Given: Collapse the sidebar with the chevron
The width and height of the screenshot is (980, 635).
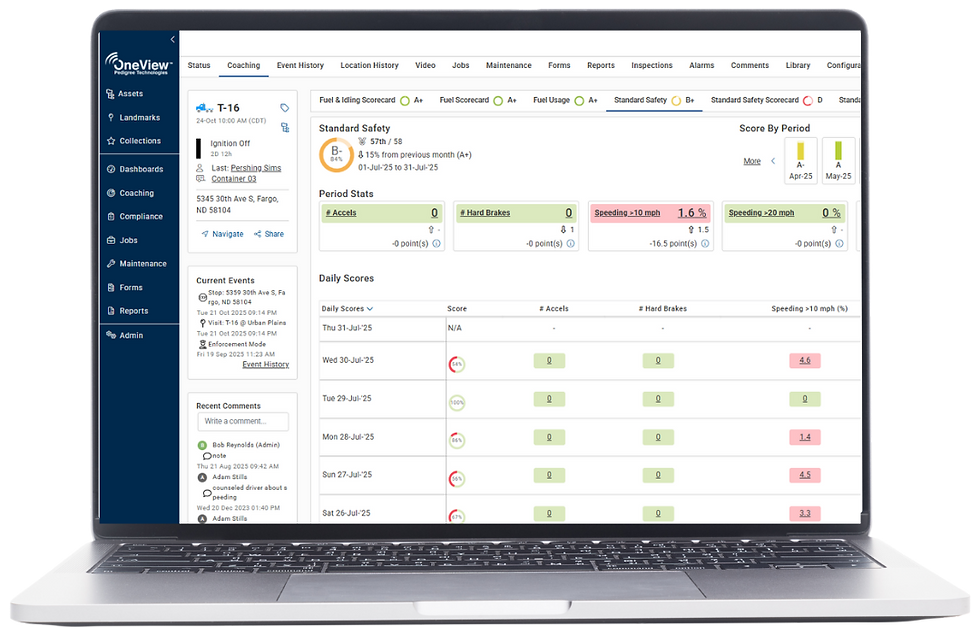Looking at the screenshot, I should pos(172,39).
